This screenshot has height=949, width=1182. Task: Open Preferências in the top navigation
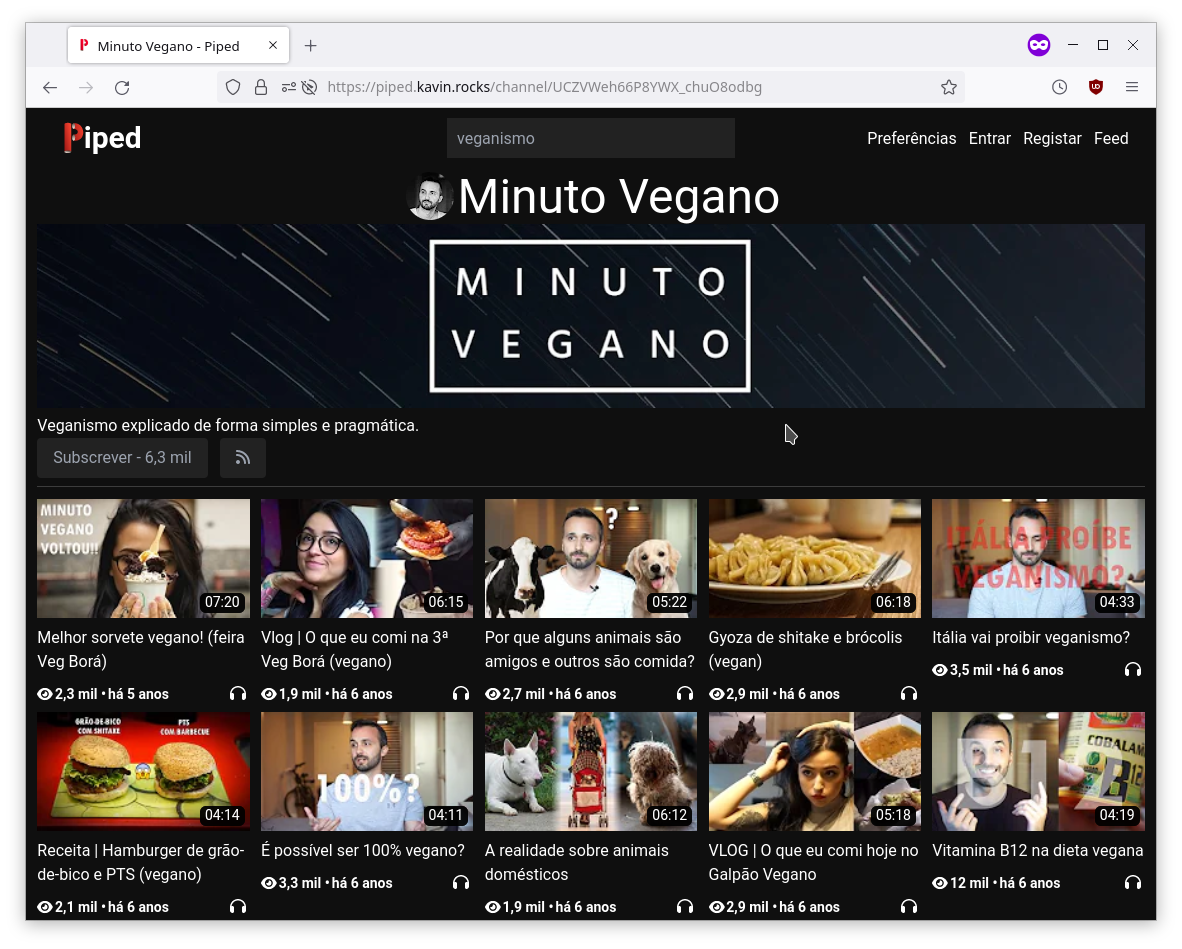(x=911, y=139)
